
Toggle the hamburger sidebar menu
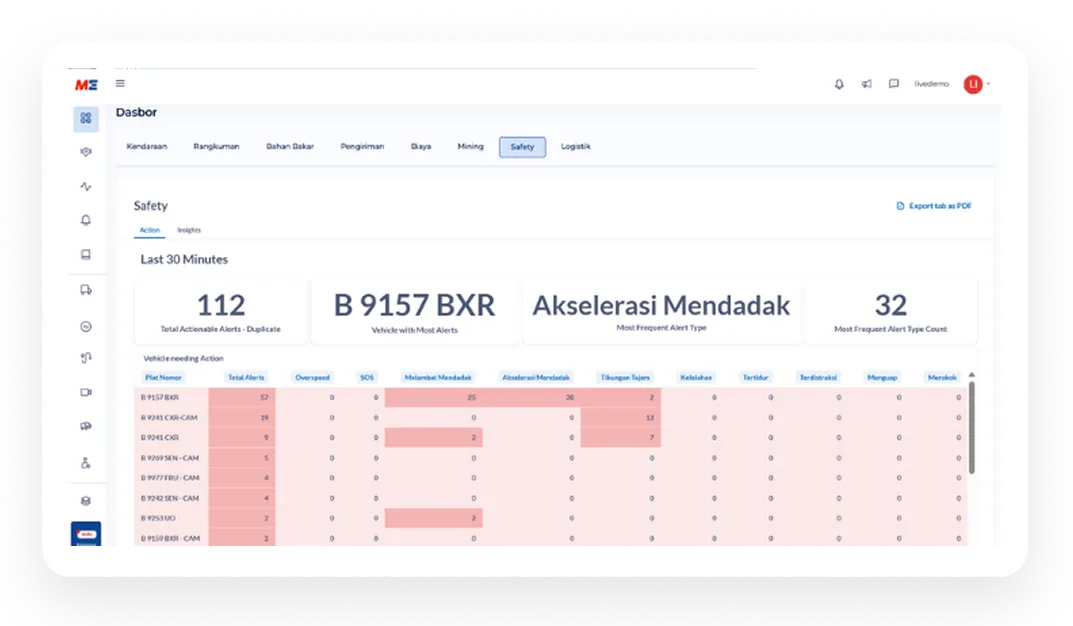click(x=120, y=83)
